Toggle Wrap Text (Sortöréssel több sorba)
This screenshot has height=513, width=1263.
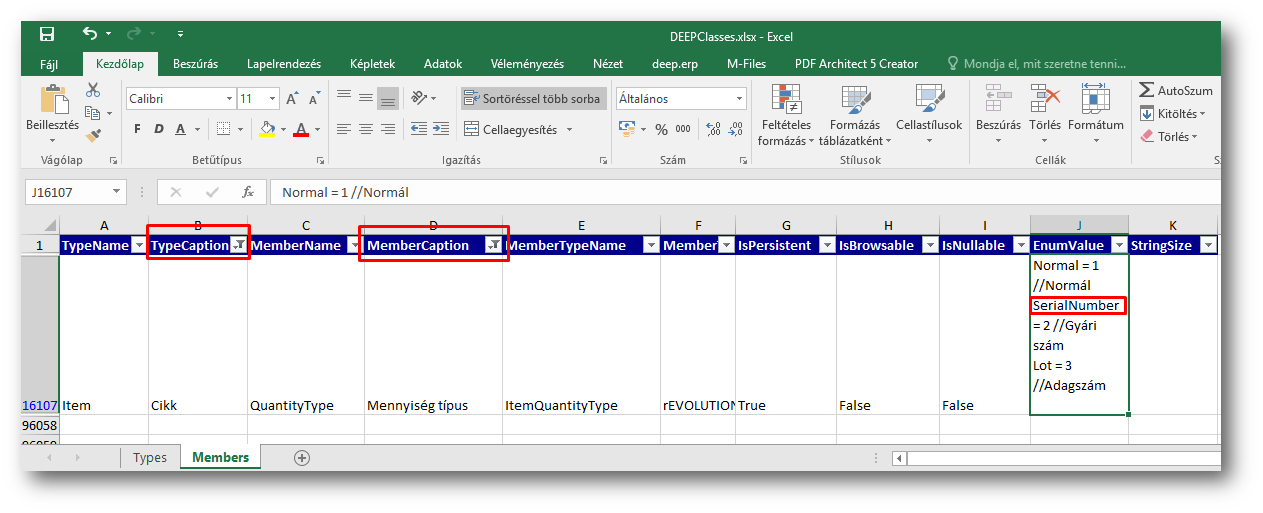coord(533,99)
